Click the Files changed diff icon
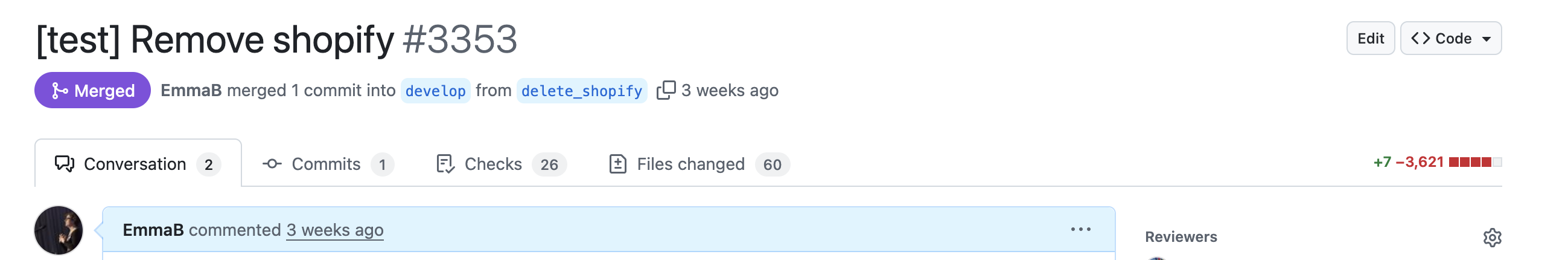Image resolution: width=1568 pixels, height=260 pixels. point(617,164)
